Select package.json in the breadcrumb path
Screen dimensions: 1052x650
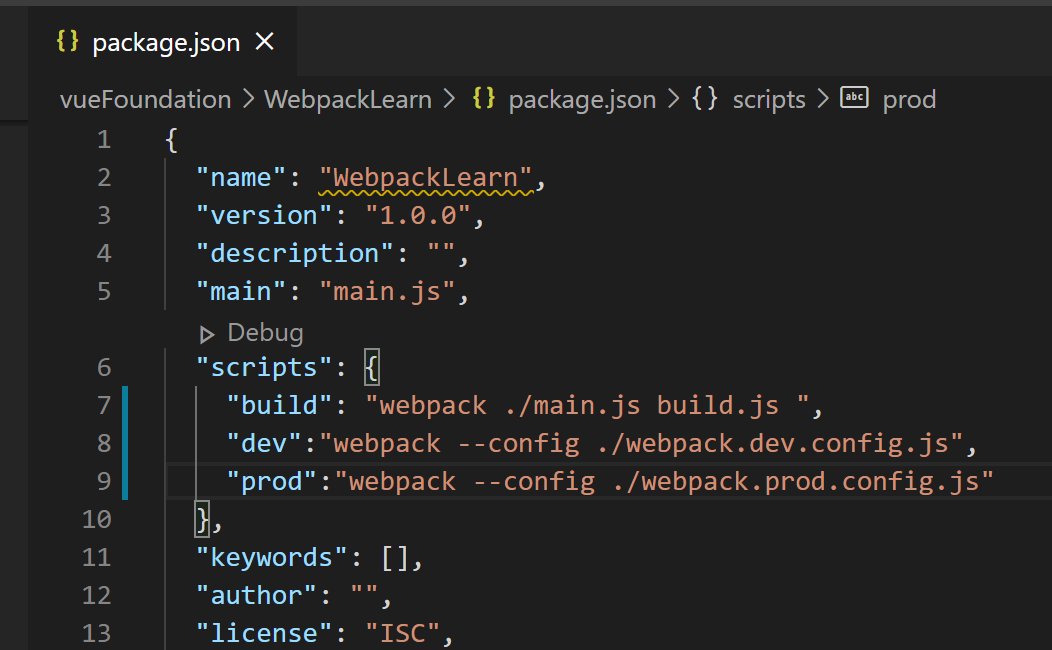tap(582, 100)
